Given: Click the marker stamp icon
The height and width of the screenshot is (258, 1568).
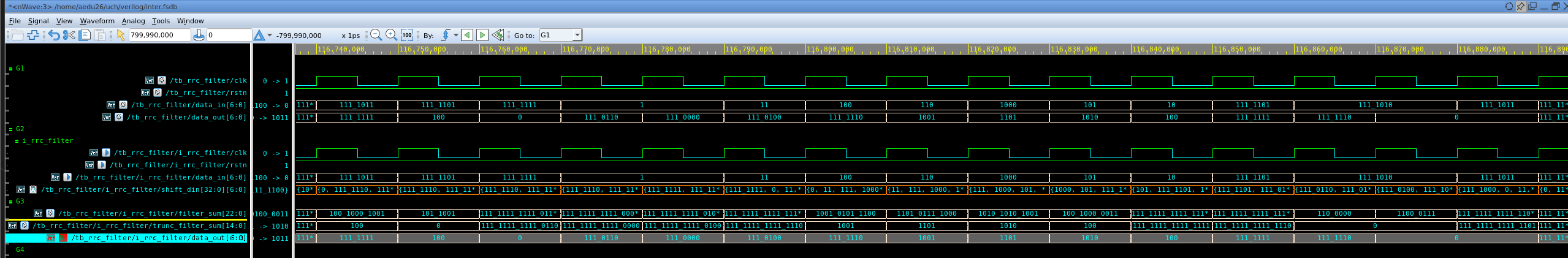Looking at the screenshot, I should (x=199, y=35).
